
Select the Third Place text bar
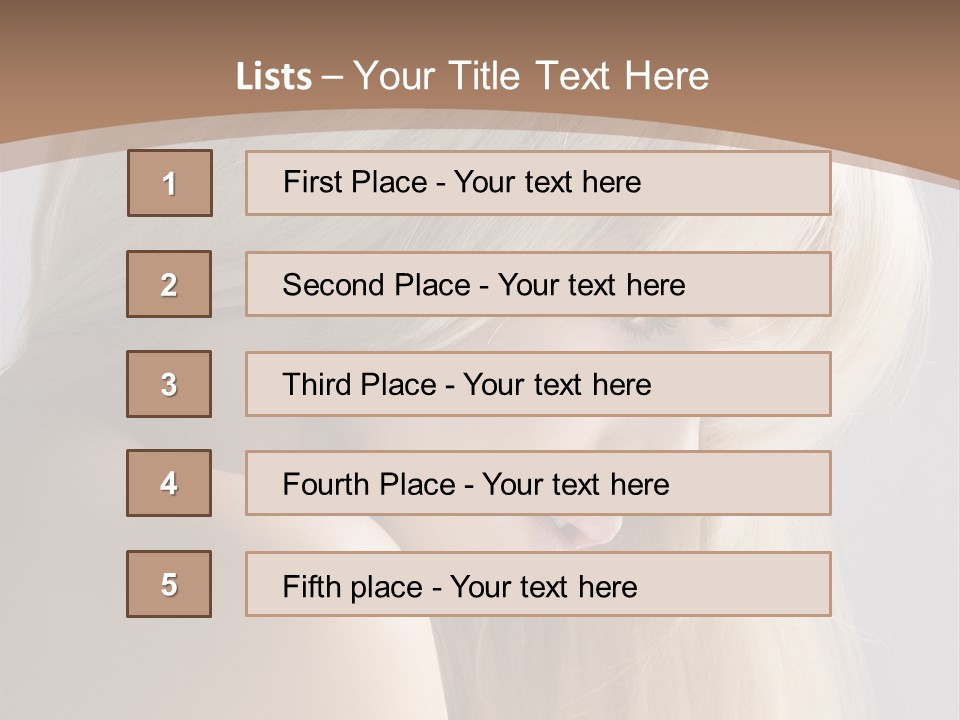coord(538,384)
